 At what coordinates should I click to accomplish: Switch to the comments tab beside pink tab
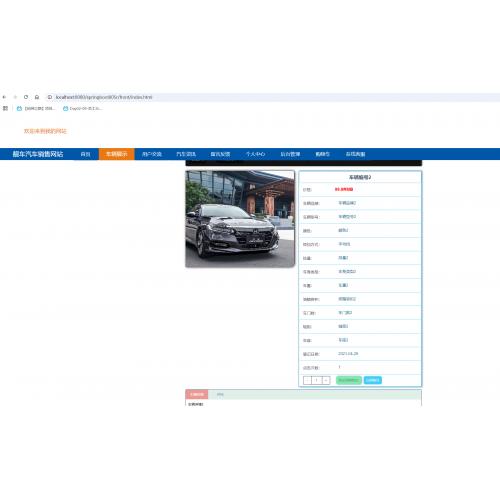coord(220,394)
